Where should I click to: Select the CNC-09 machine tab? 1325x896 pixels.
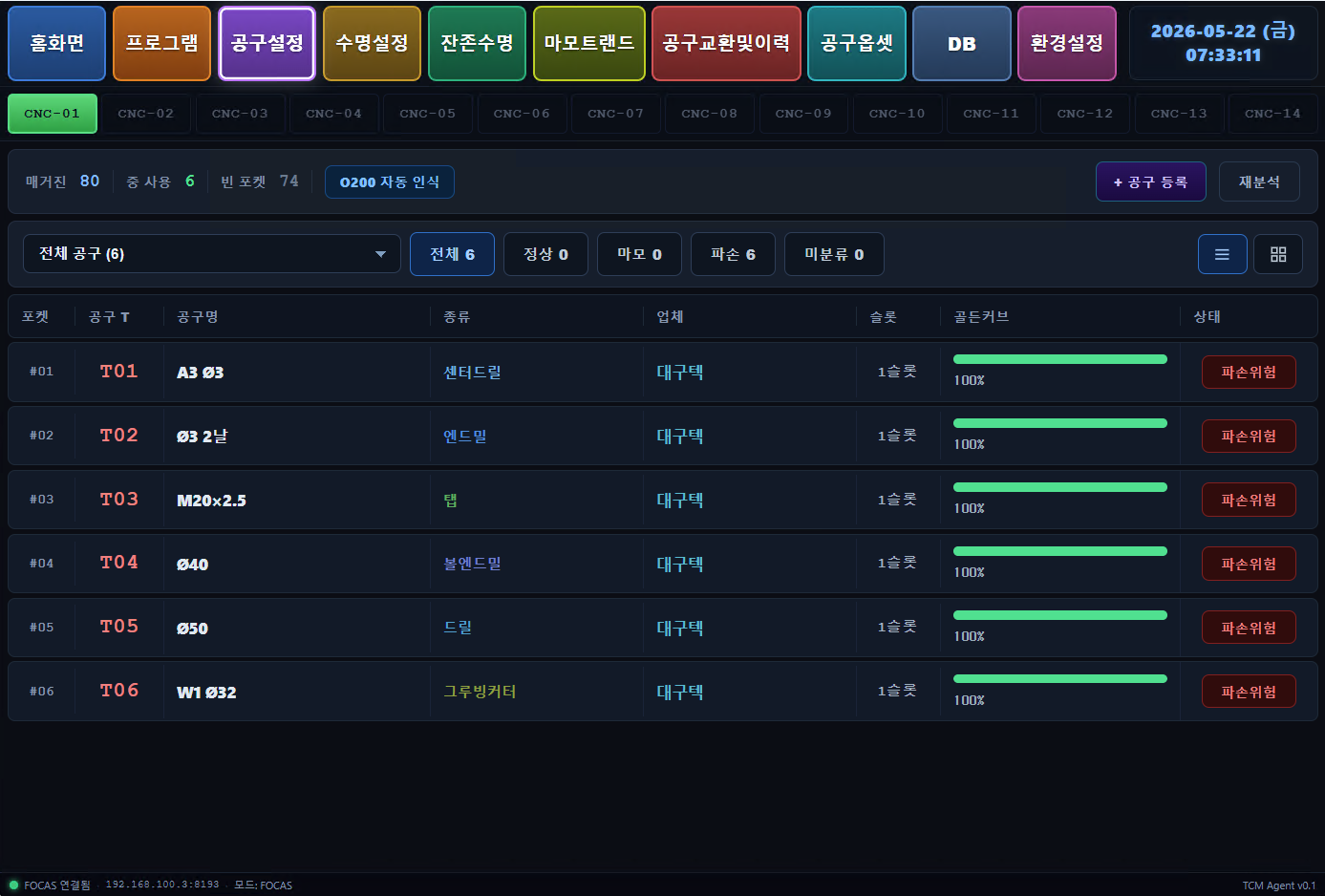pos(803,114)
